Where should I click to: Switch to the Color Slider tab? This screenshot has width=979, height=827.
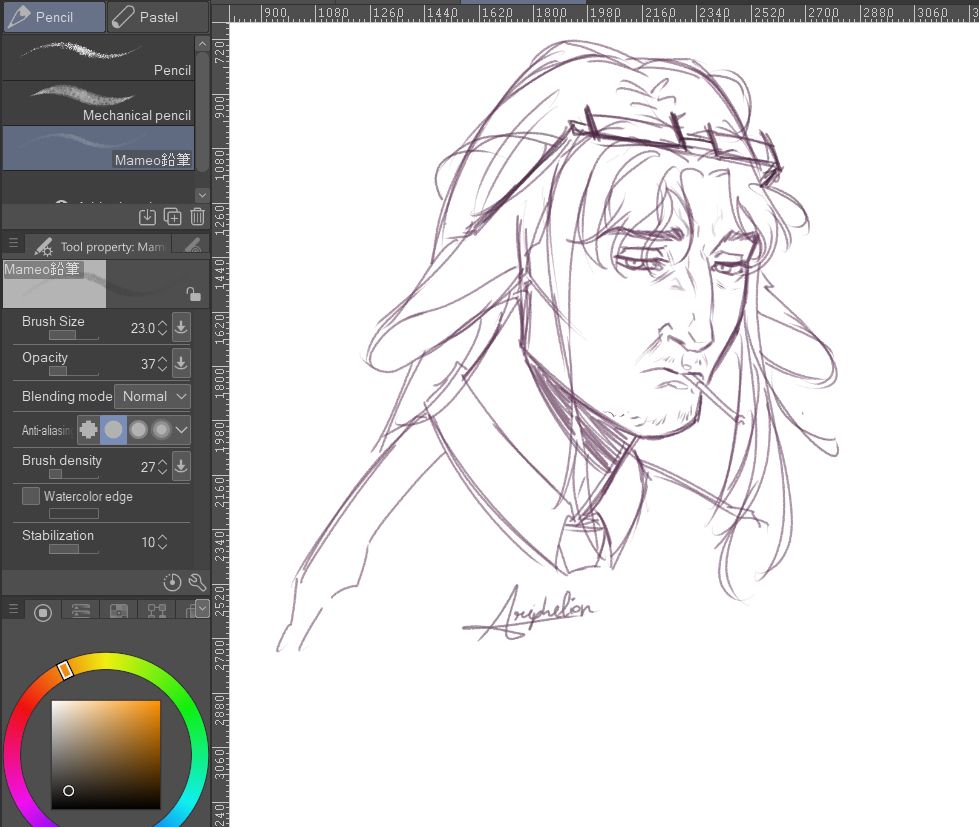[81, 611]
